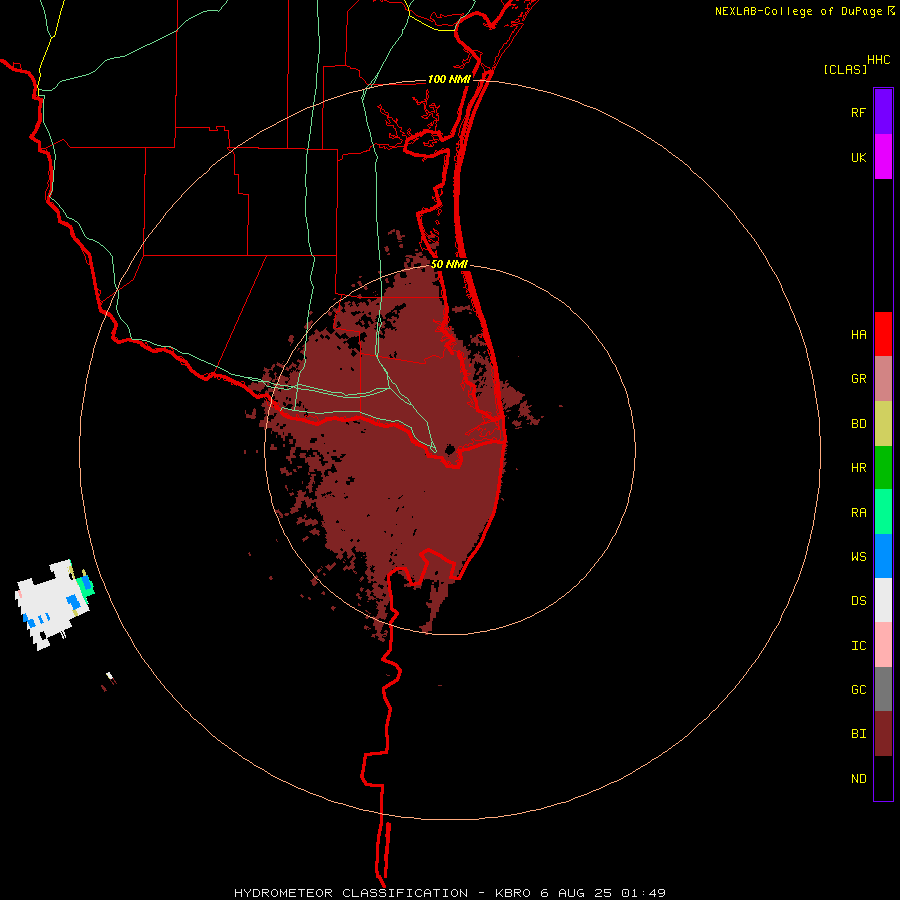Click the WS legend label
This screenshot has height=900, width=900.
point(858,556)
